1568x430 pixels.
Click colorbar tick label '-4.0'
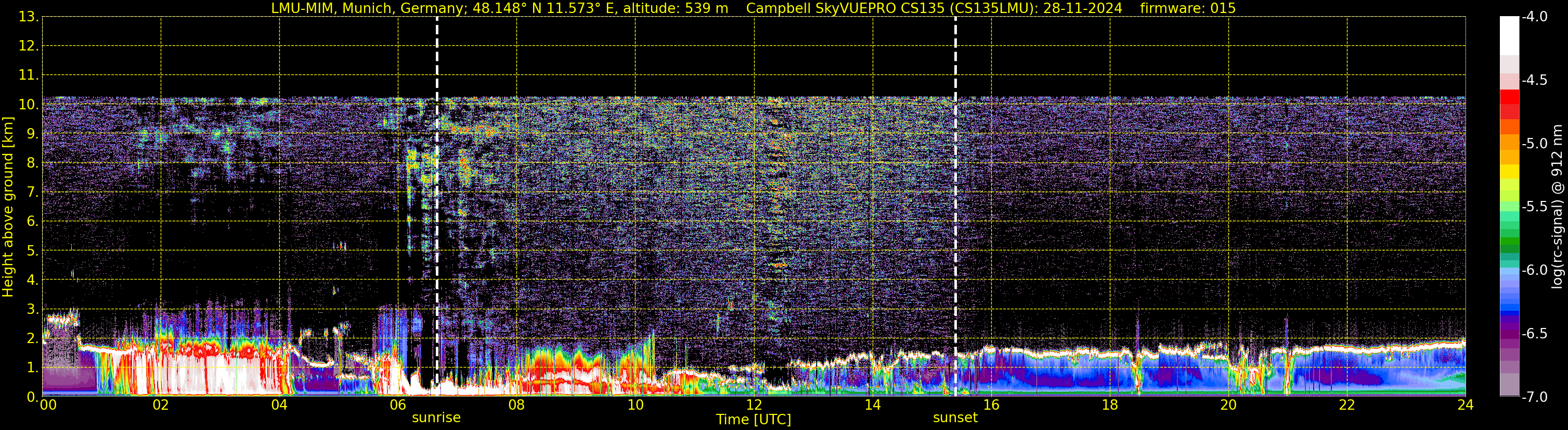click(1534, 17)
